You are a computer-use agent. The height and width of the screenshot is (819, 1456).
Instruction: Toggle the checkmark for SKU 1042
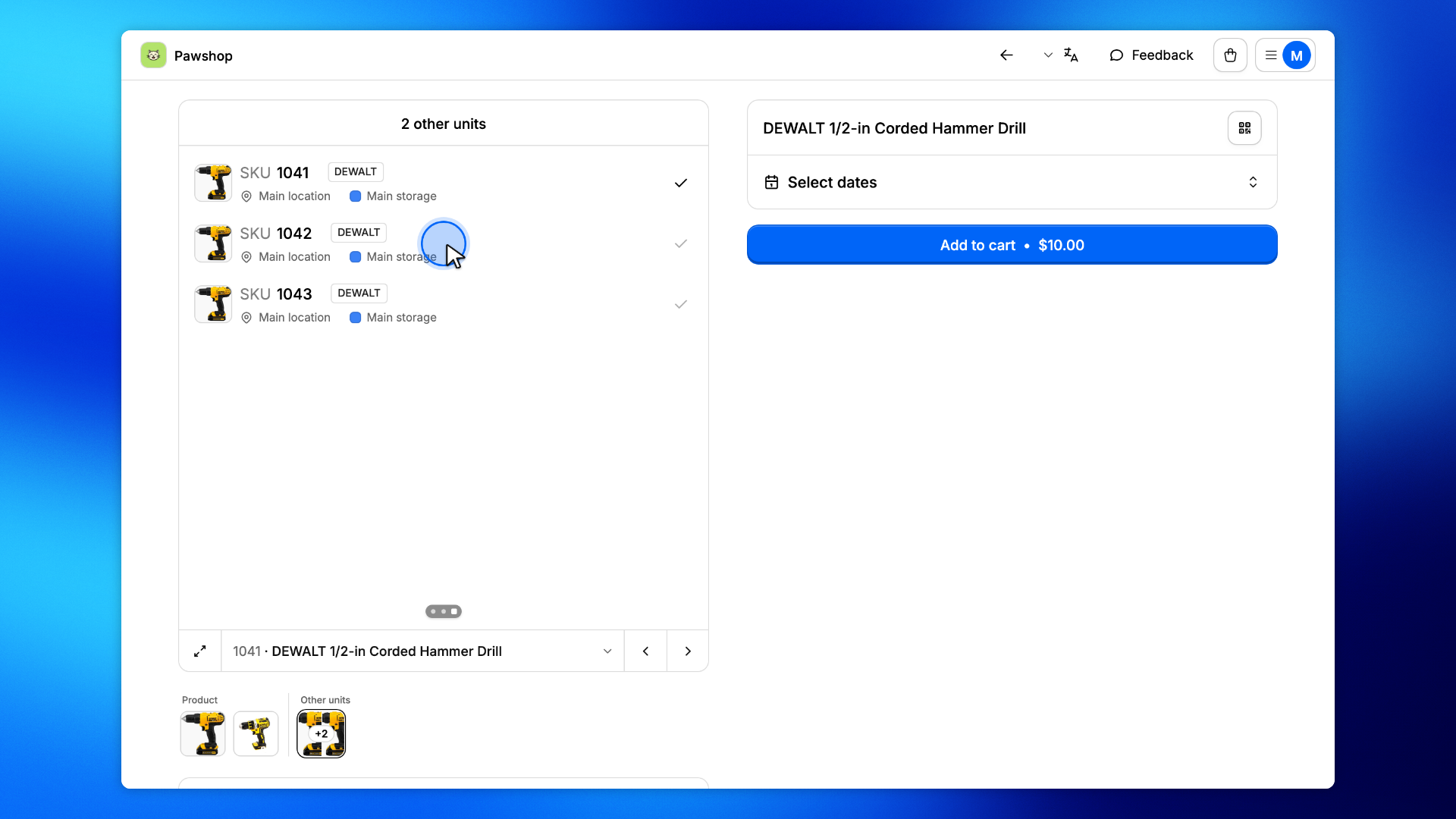681,243
